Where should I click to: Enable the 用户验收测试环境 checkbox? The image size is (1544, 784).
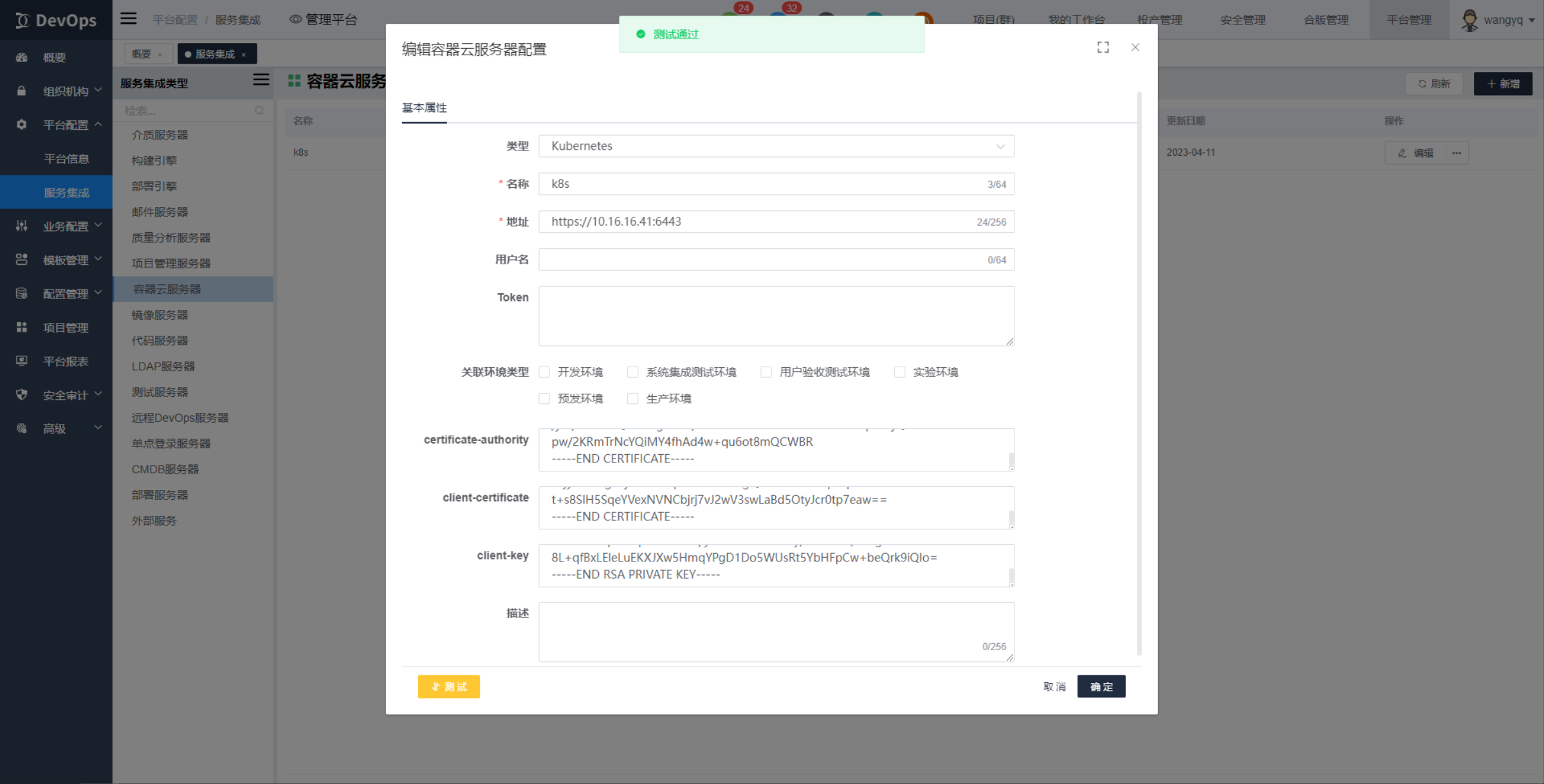766,372
